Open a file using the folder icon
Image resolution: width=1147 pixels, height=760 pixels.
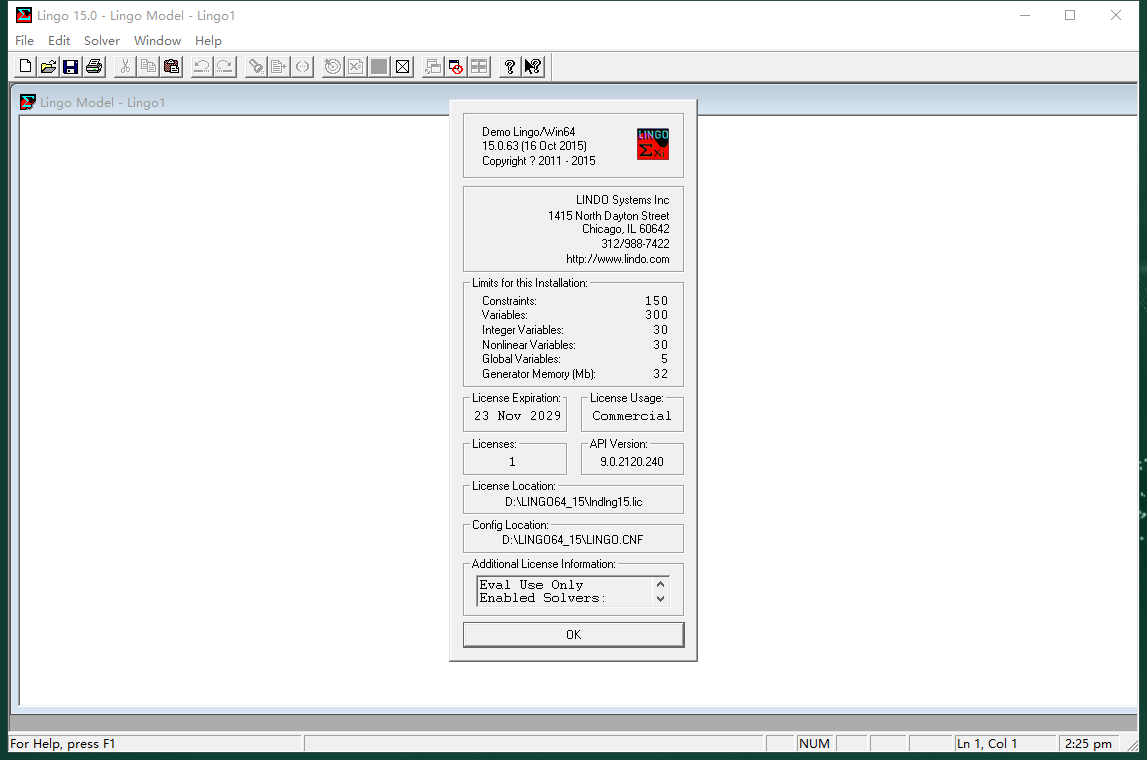(x=48, y=67)
